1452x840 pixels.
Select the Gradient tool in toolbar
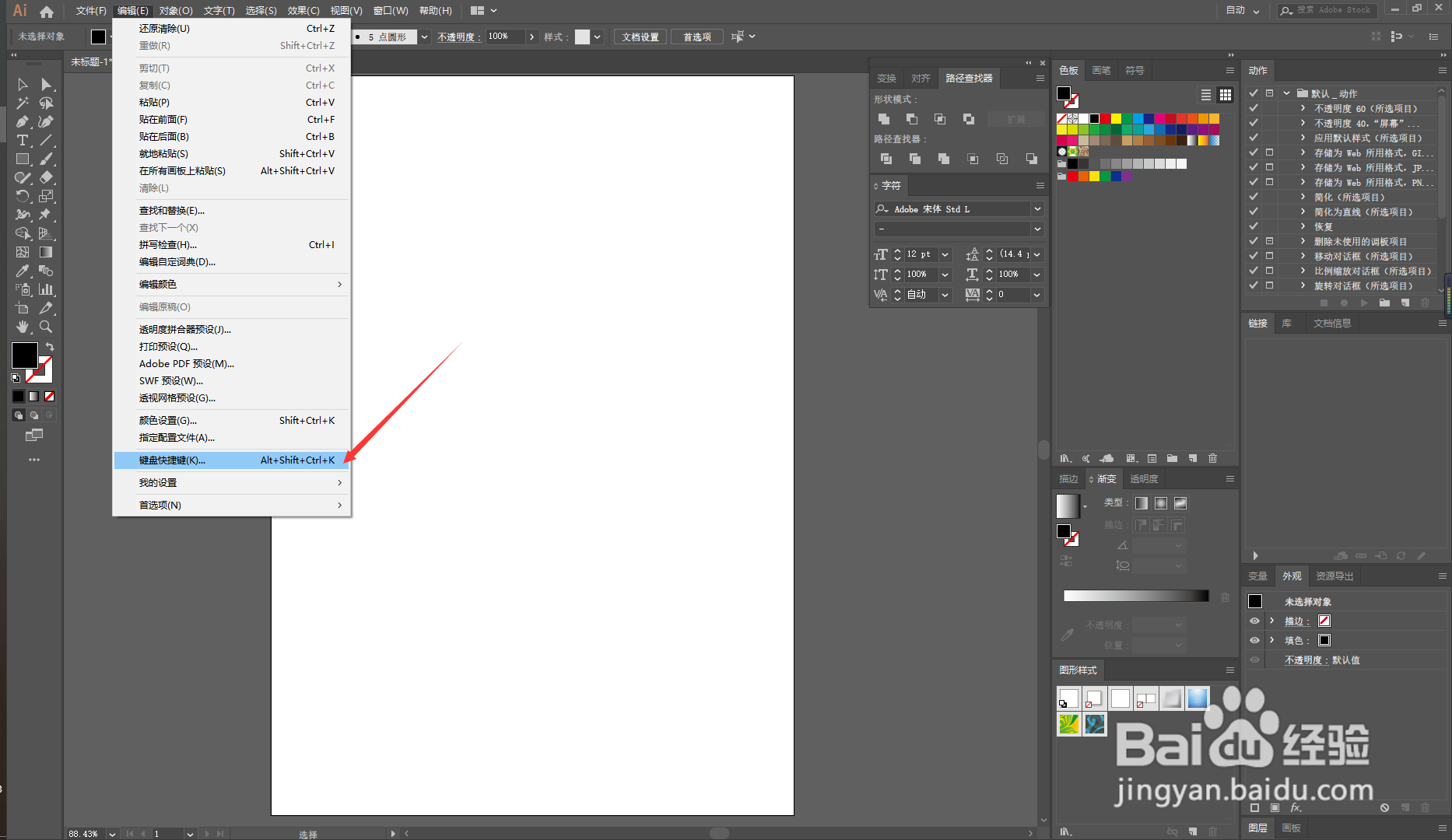(x=46, y=252)
